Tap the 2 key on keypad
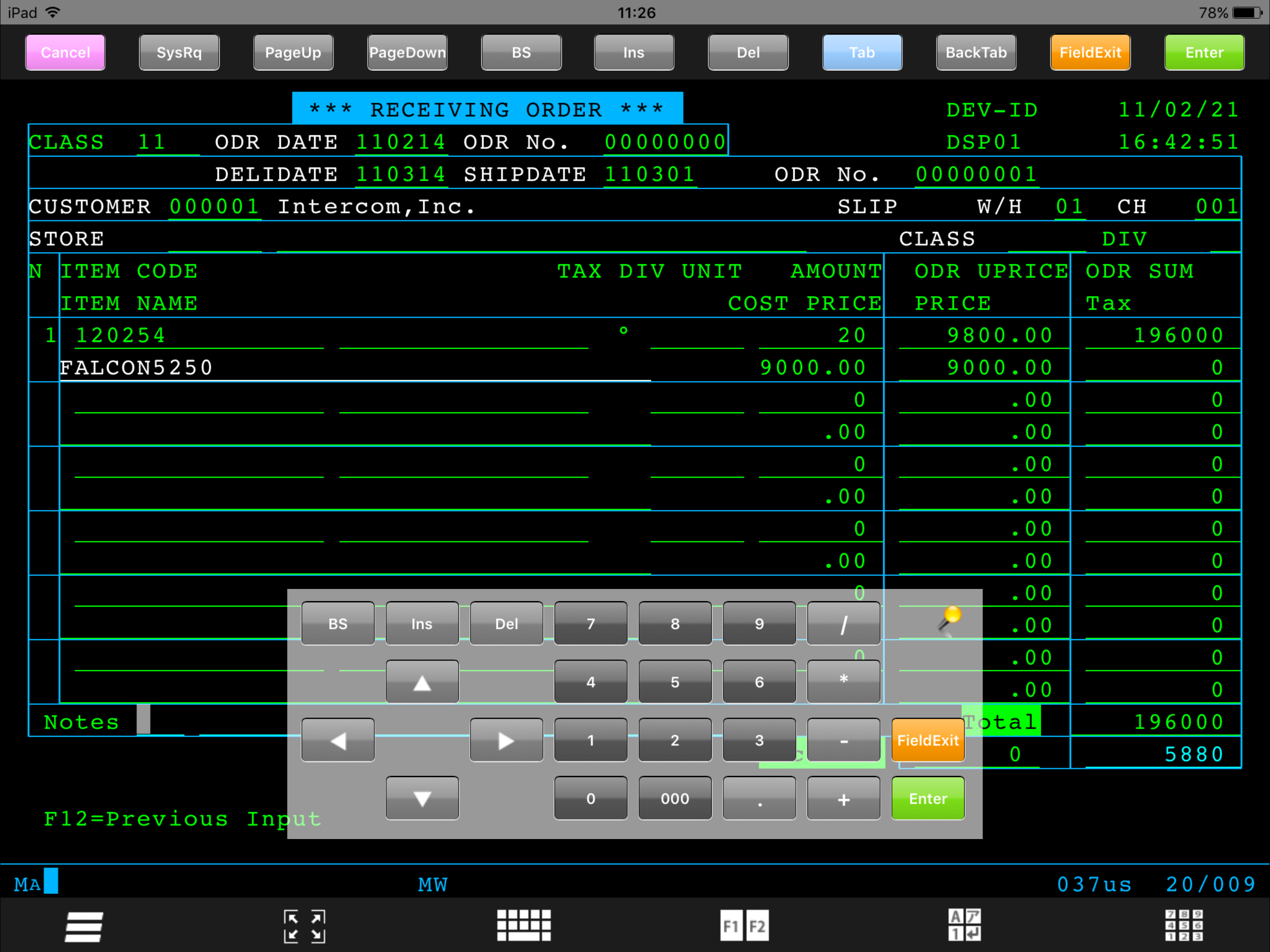The height and width of the screenshot is (952, 1270). 675,740
